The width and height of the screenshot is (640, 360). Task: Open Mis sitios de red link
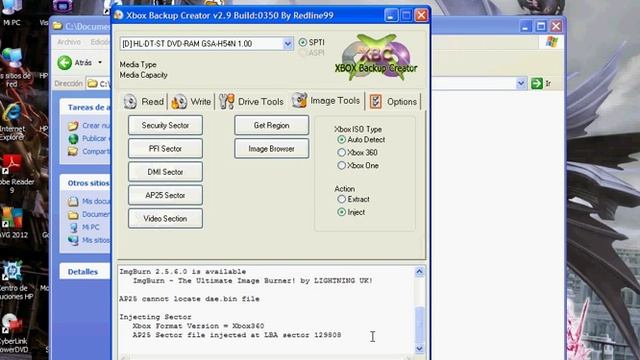pos(89,240)
